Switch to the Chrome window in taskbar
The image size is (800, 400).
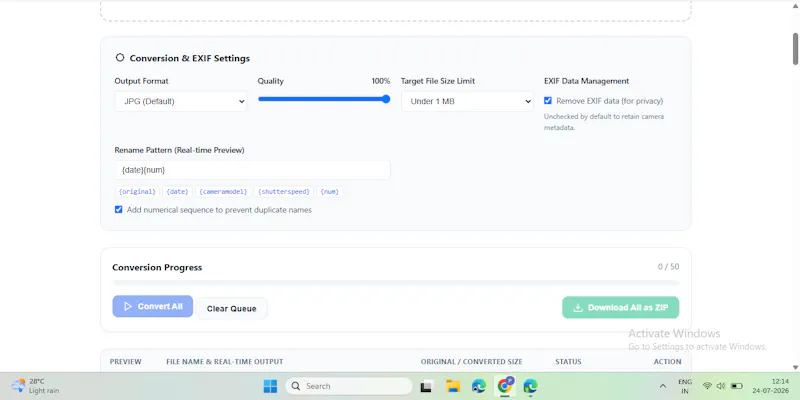505,386
